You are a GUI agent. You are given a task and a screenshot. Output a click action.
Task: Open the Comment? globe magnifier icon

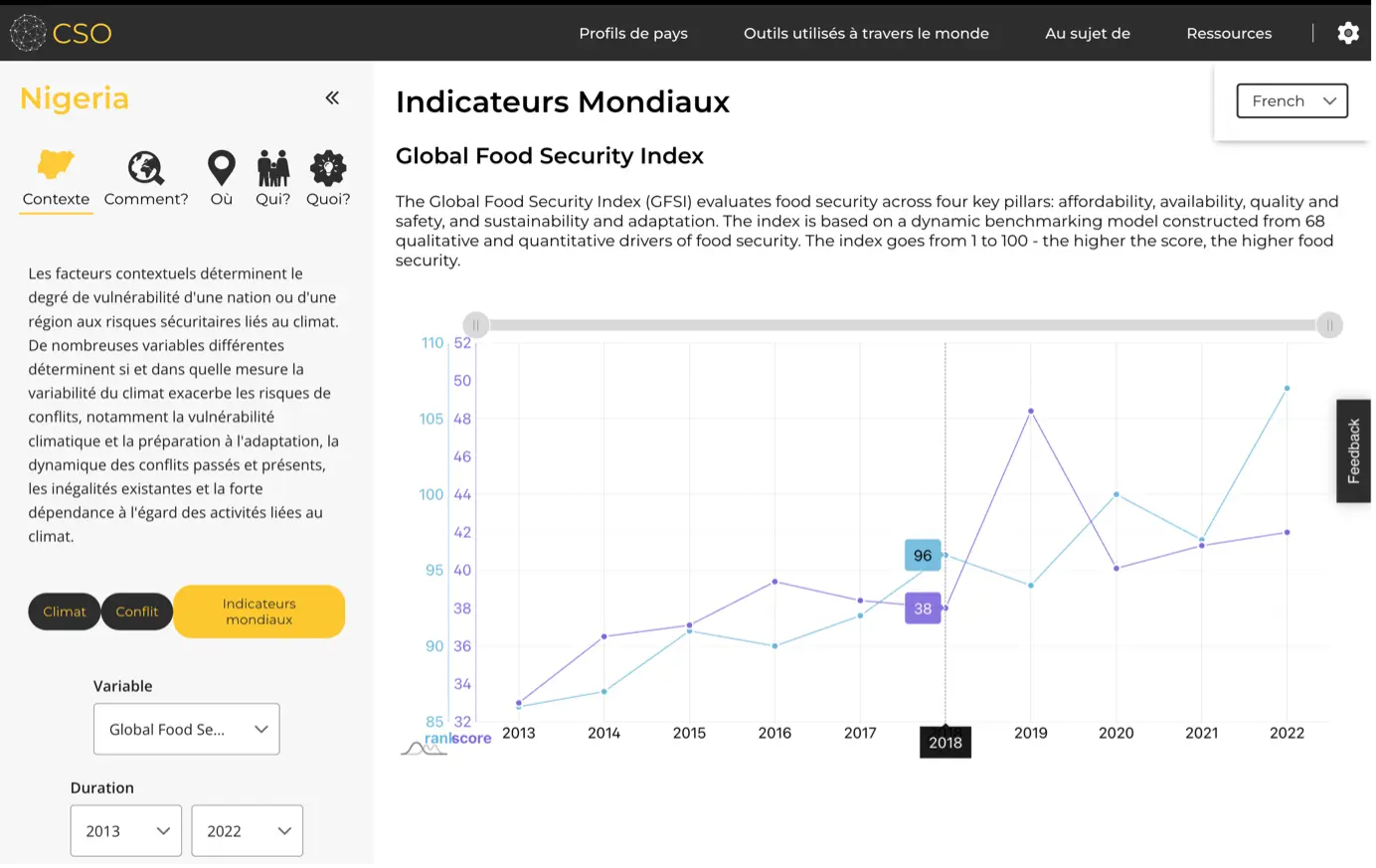coord(146,168)
